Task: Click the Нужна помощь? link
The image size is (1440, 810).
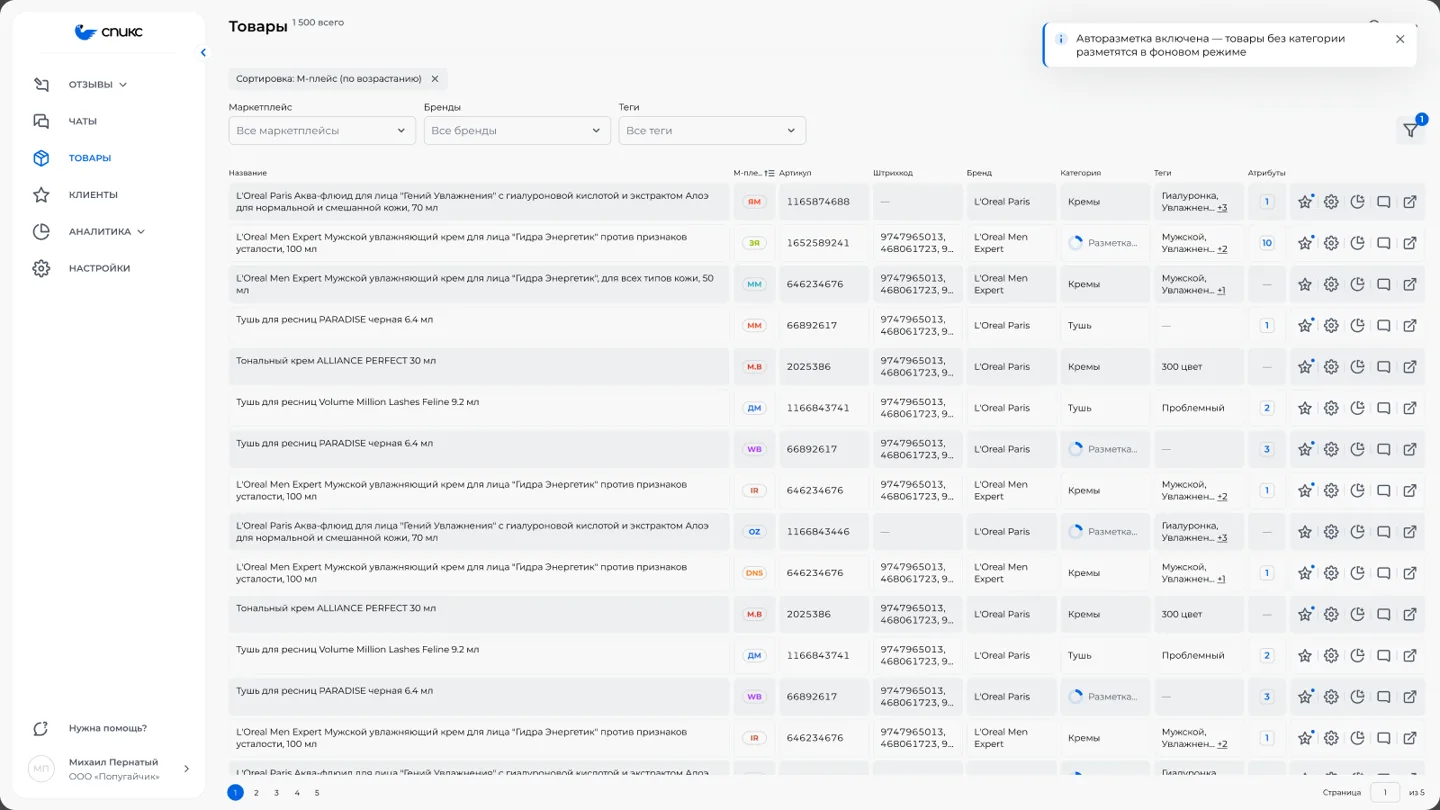Action: 107,728
